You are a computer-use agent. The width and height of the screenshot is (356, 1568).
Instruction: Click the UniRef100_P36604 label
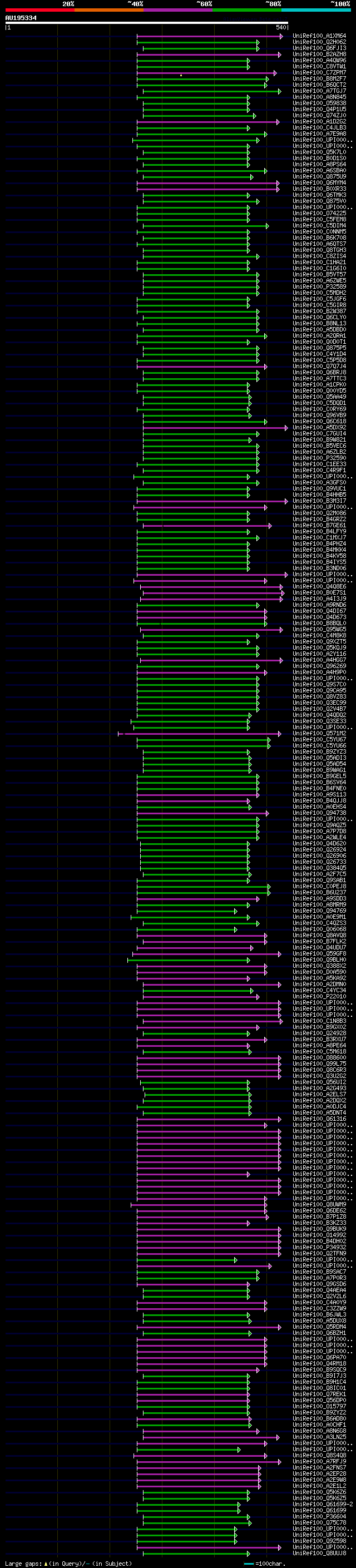pos(319,1516)
